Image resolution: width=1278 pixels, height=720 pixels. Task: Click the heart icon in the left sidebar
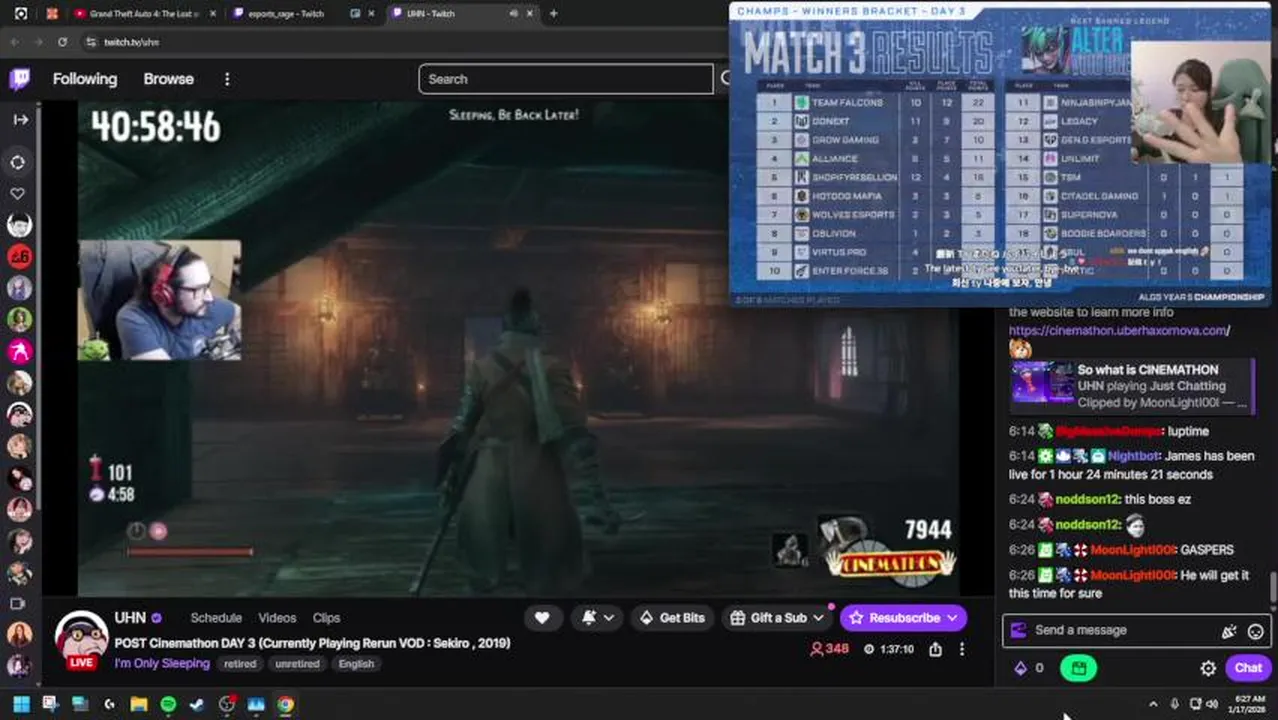tap(18, 193)
